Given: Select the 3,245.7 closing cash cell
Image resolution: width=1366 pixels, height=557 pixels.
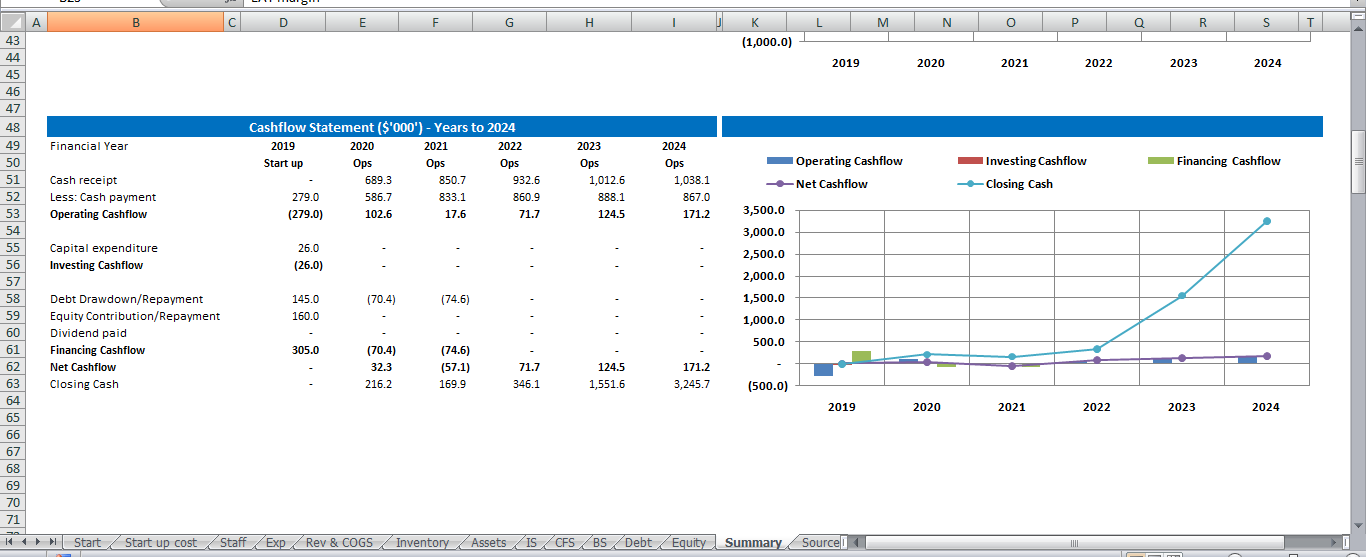Looking at the screenshot, I should click(x=690, y=384).
